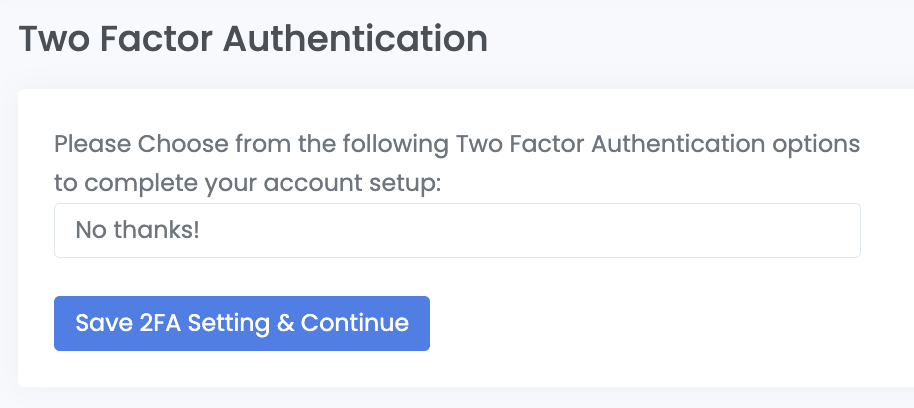
Task: Click the 'No thanks!' text inside the selector
Action: [138, 231]
